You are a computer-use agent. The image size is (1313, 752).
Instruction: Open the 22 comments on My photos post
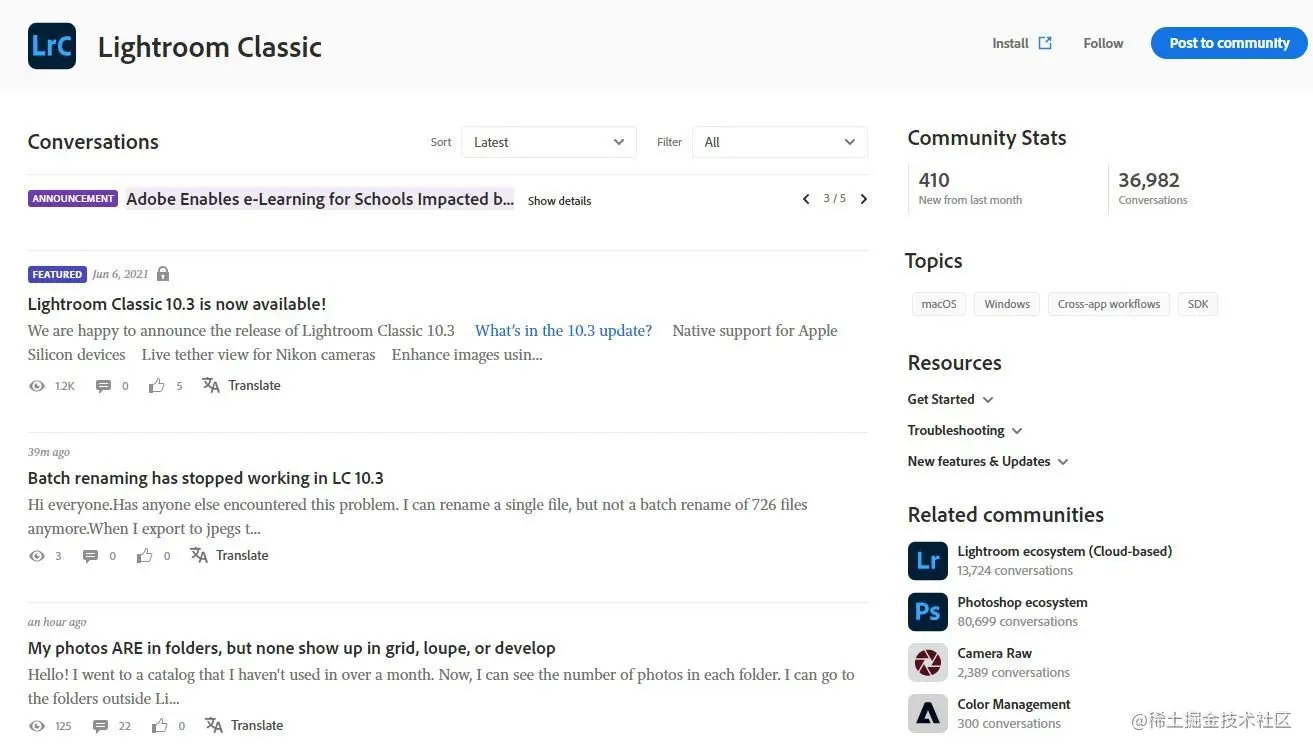[100, 726]
